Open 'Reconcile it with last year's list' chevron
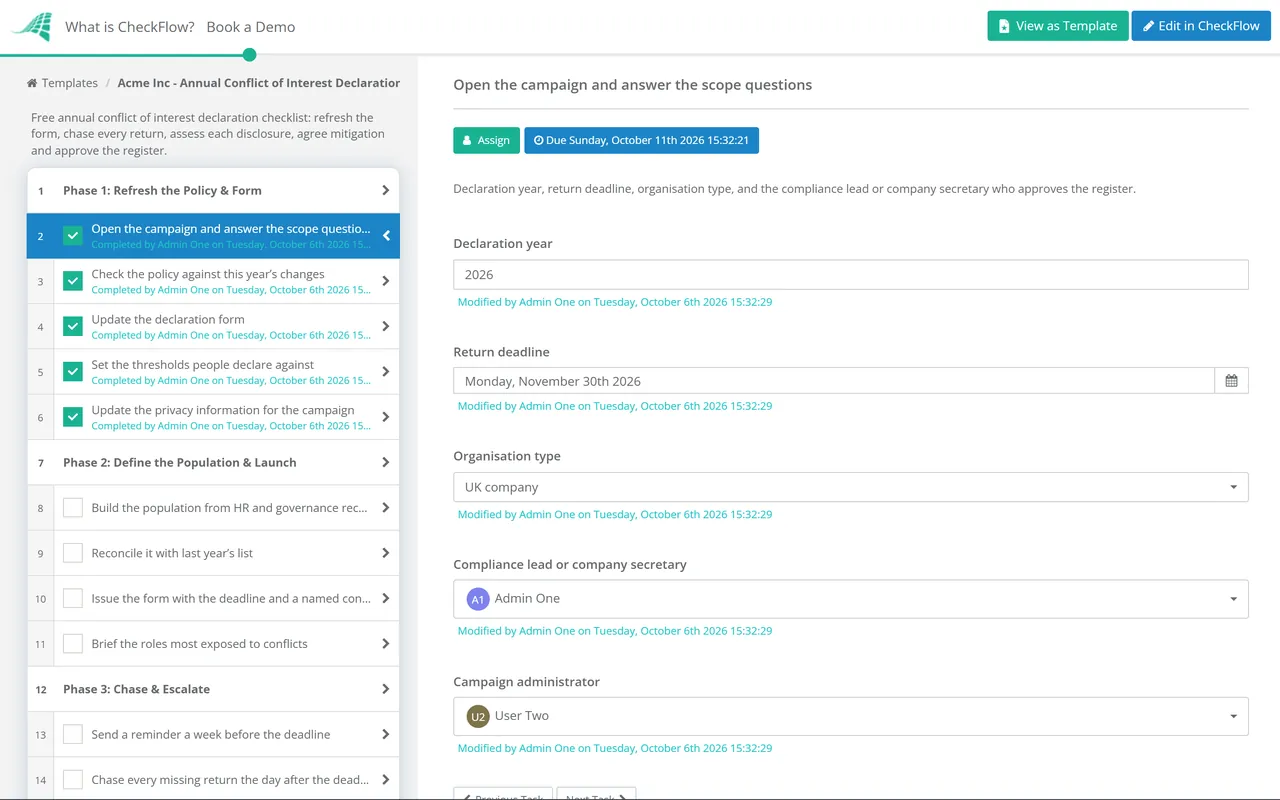This screenshot has width=1280, height=800. (x=386, y=553)
